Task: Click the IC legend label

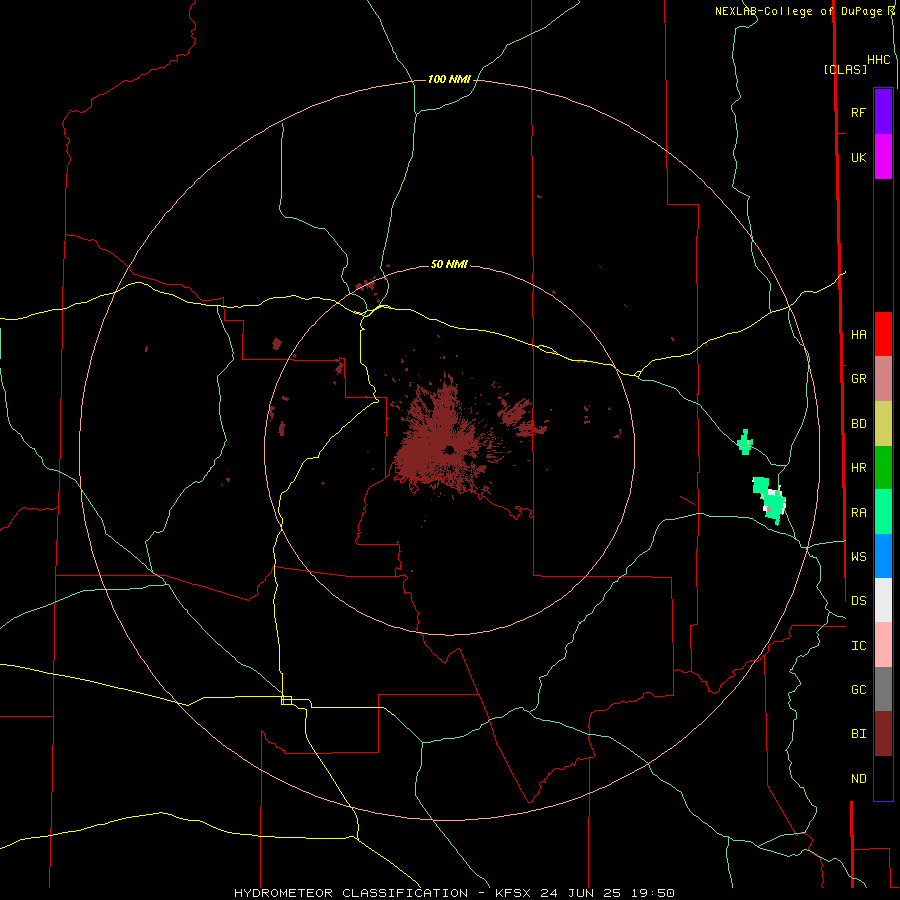Action: (x=858, y=646)
